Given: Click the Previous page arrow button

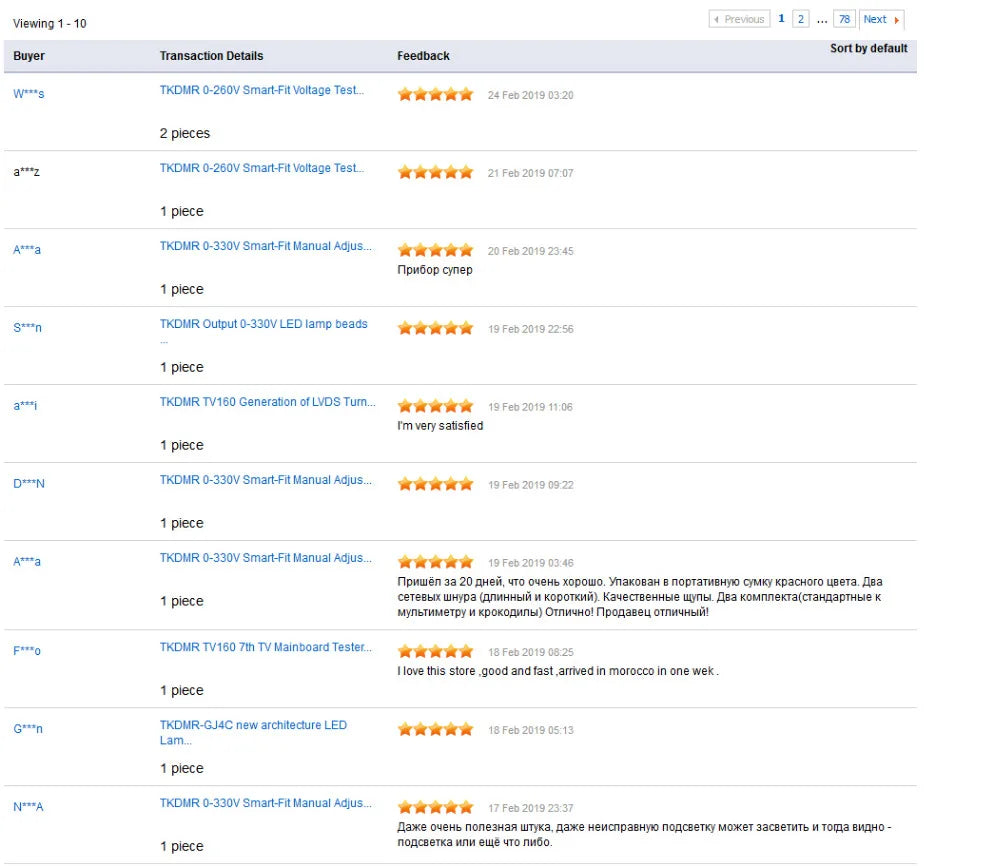Looking at the screenshot, I should click(738, 19).
